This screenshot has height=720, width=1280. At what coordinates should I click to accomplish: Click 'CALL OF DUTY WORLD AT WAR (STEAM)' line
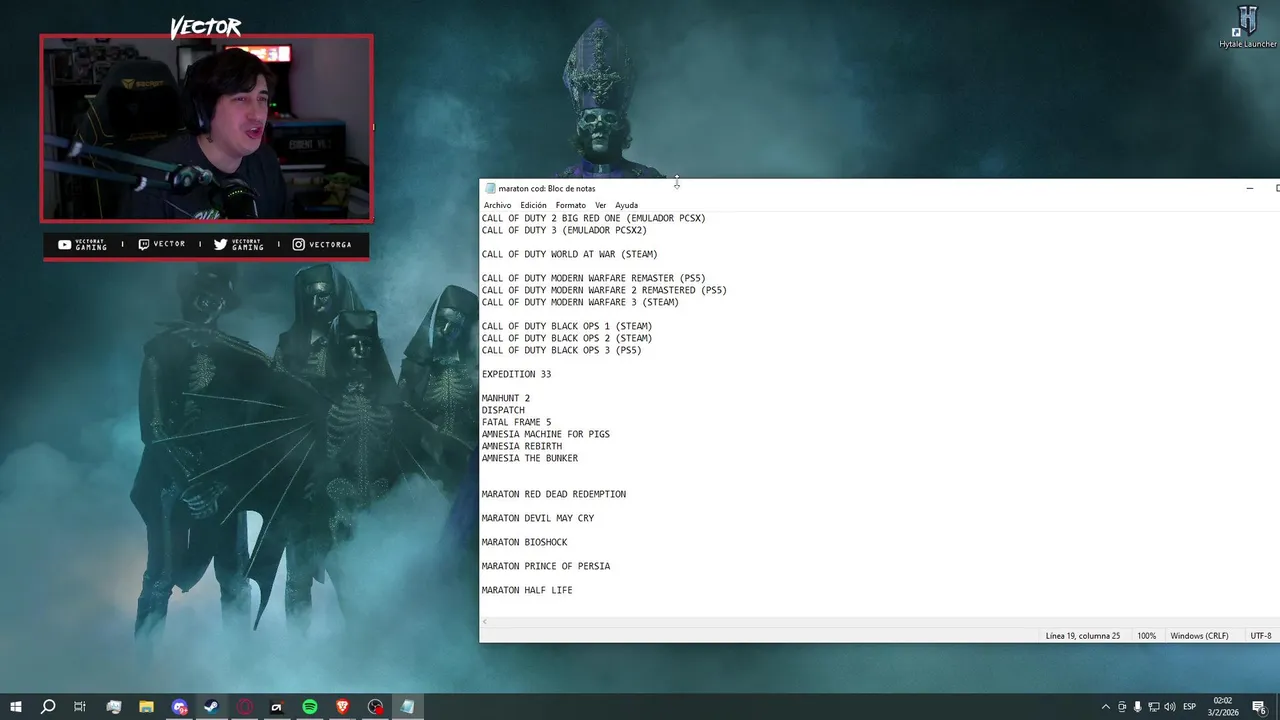pyautogui.click(x=569, y=254)
